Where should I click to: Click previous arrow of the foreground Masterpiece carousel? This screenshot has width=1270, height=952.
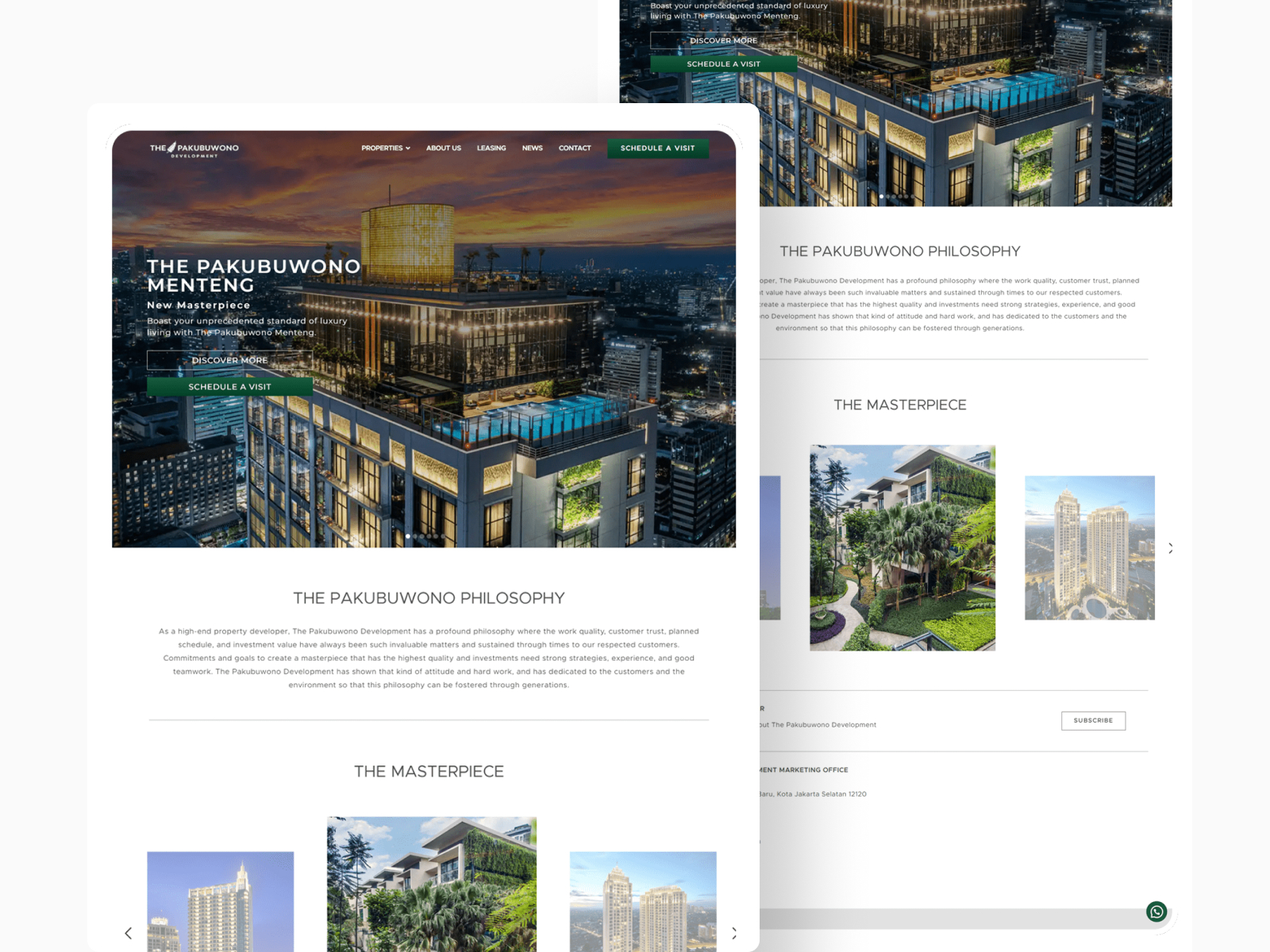pos(129,933)
